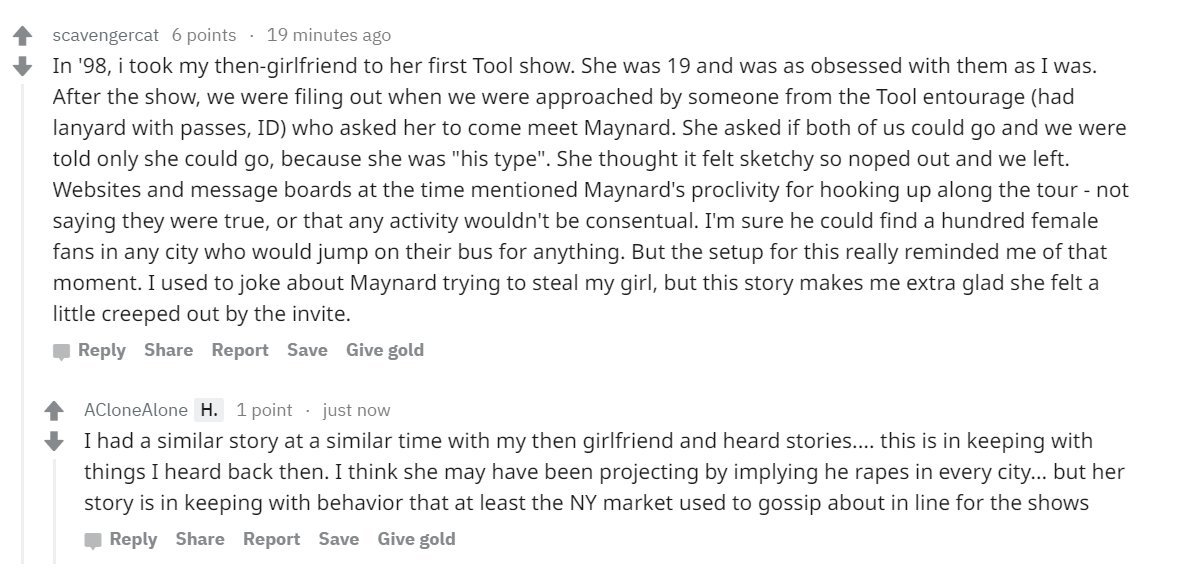Open scavengercat user profile

tap(105, 35)
